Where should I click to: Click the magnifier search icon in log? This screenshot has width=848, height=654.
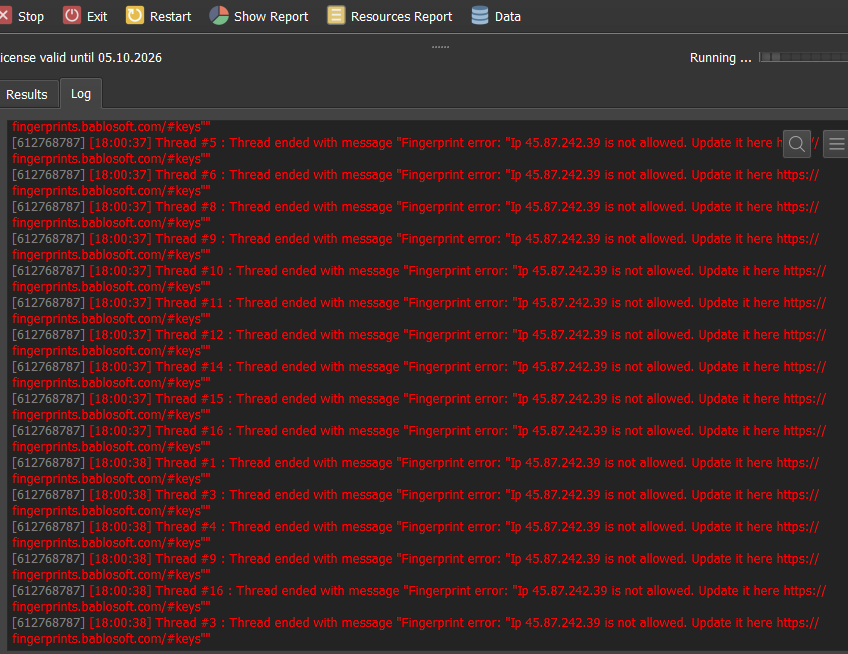click(x=796, y=144)
